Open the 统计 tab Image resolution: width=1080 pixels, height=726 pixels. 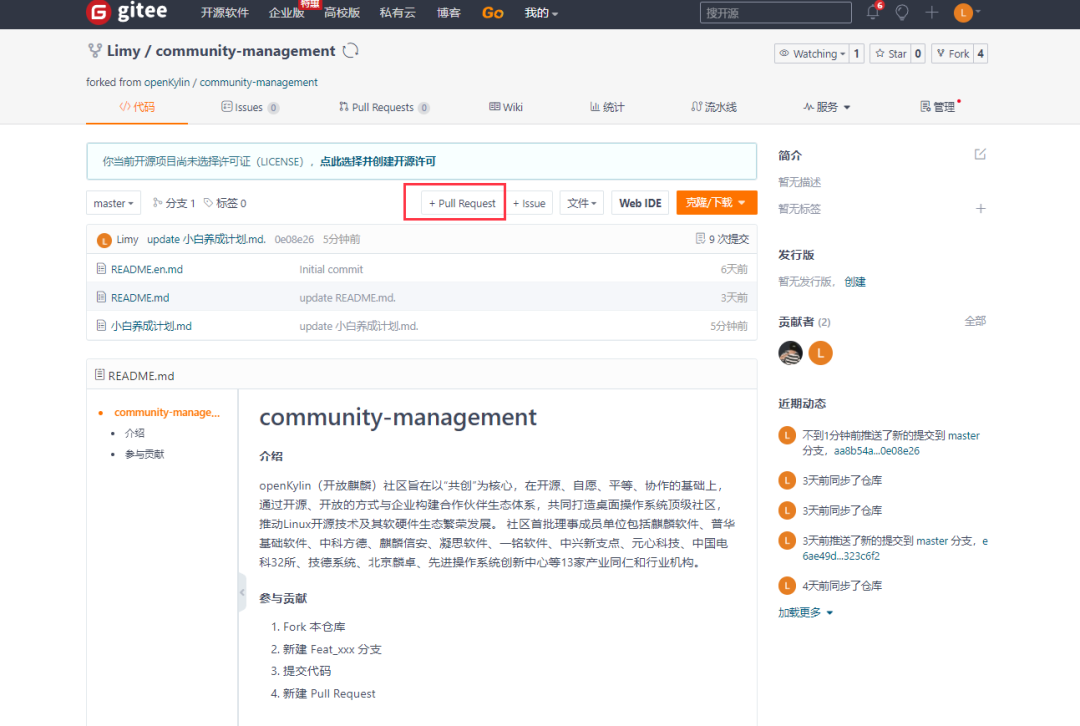tap(607, 107)
